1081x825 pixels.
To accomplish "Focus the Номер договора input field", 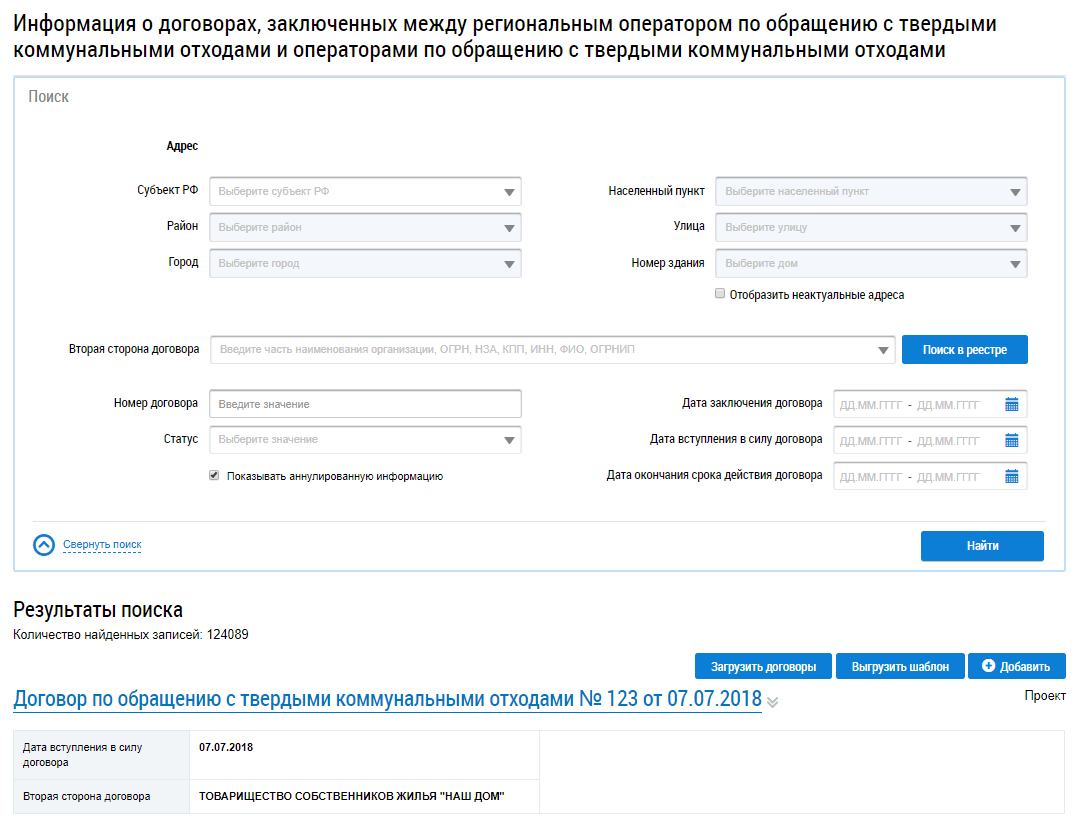I will 365,404.
